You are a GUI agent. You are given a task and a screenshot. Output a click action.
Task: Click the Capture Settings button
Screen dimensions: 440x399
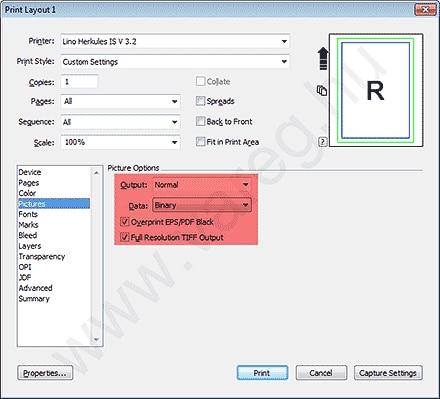pyautogui.click(x=388, y=373)
